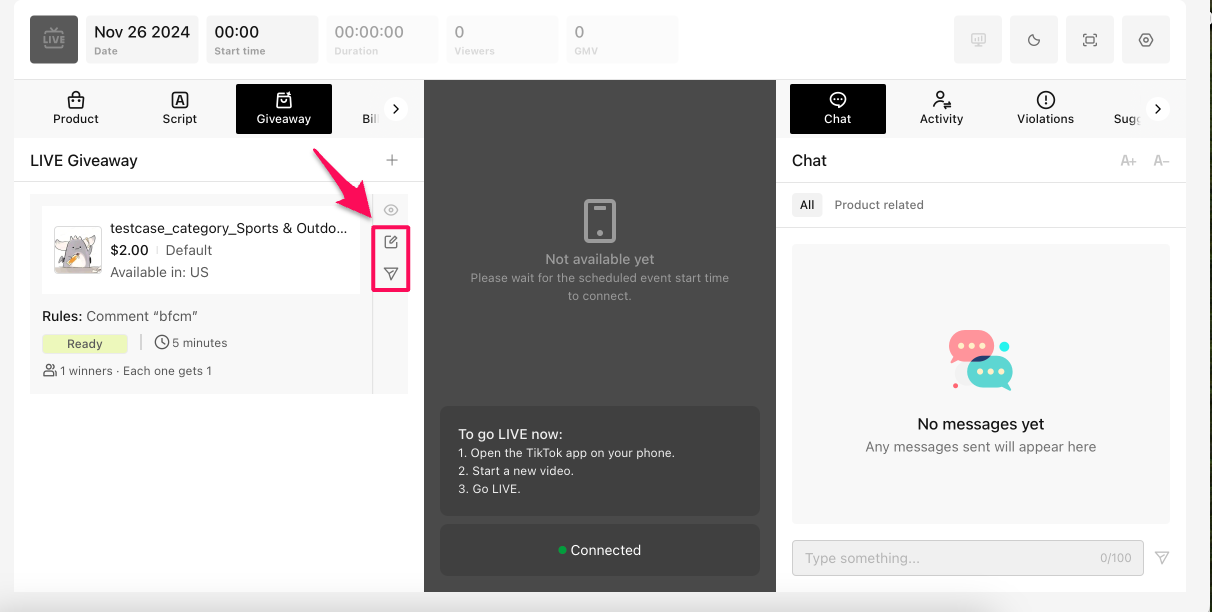Click the send giveaway paper-plane icon

pos(391,273)
